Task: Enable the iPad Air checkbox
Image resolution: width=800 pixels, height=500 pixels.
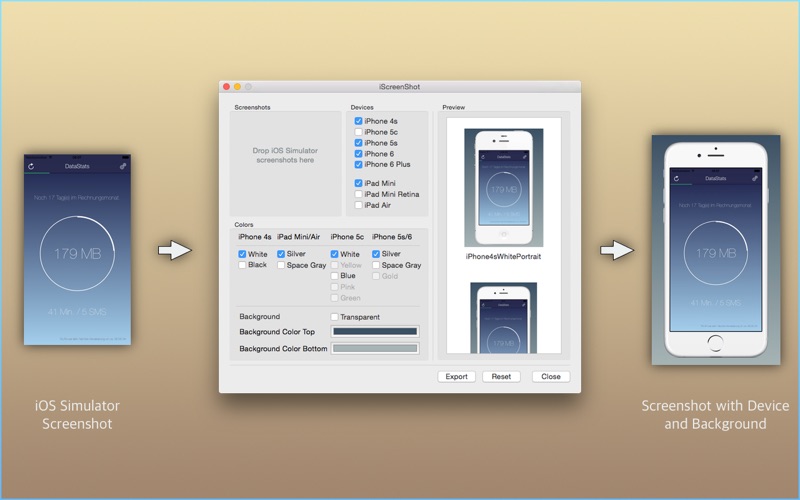Action: tap(358, 205)
